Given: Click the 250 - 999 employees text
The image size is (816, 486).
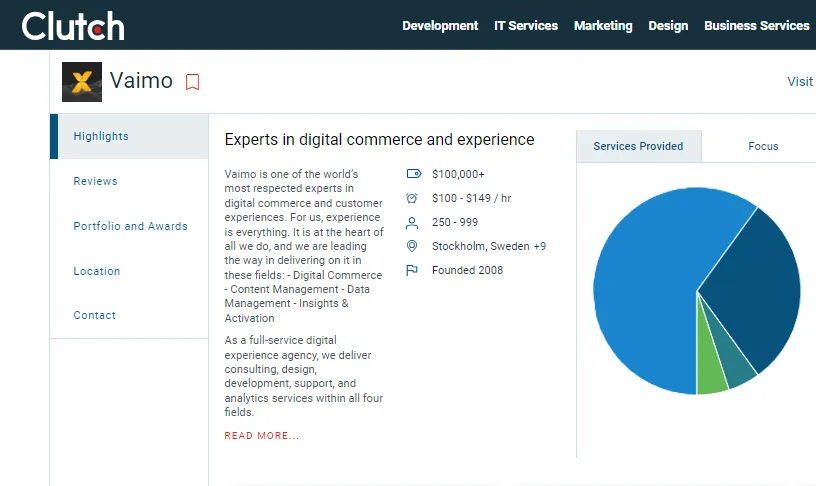Looking at the screenshot, I should (455, 222).
